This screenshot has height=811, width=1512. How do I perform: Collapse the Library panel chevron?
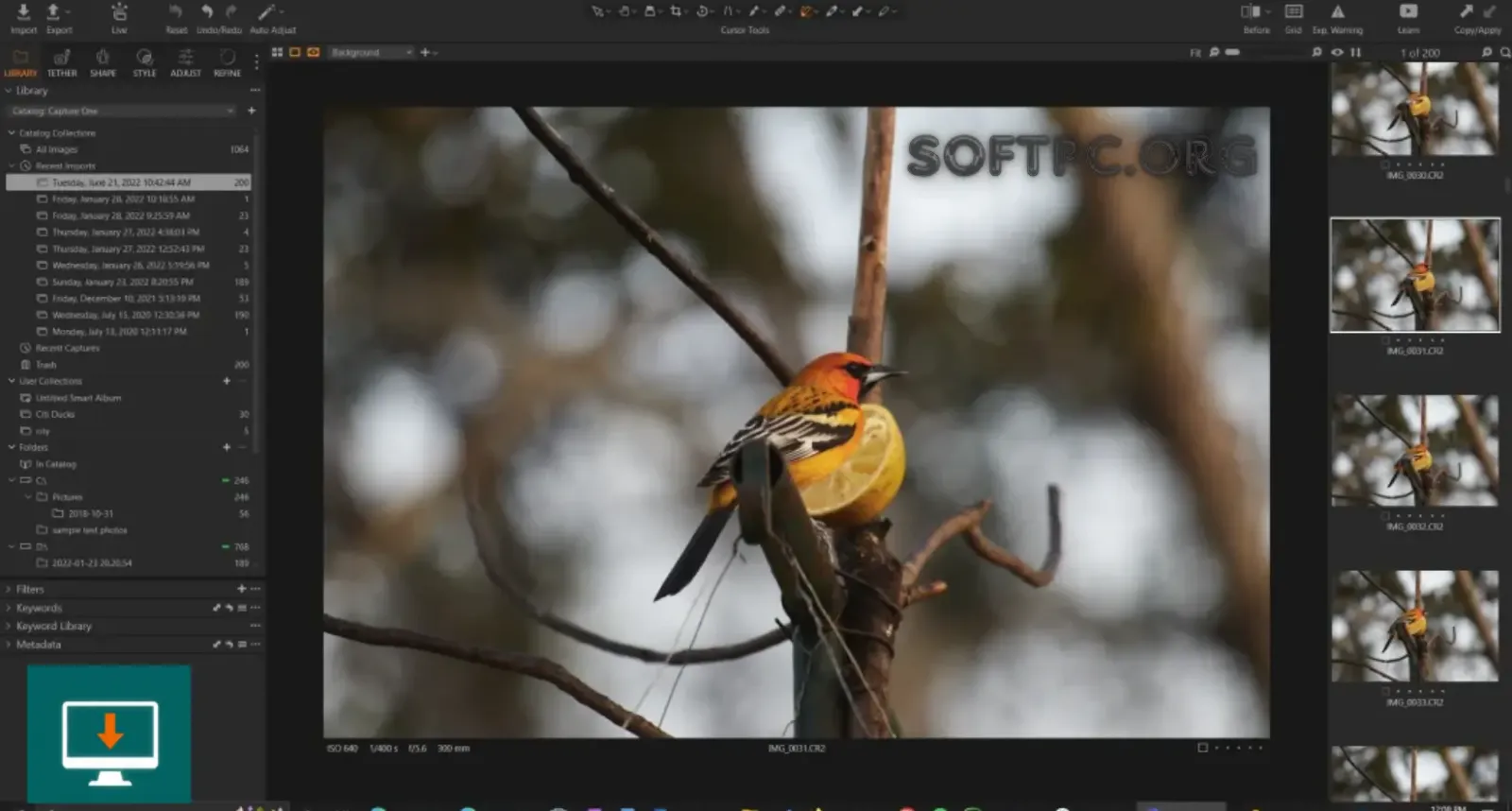[9, 91]
